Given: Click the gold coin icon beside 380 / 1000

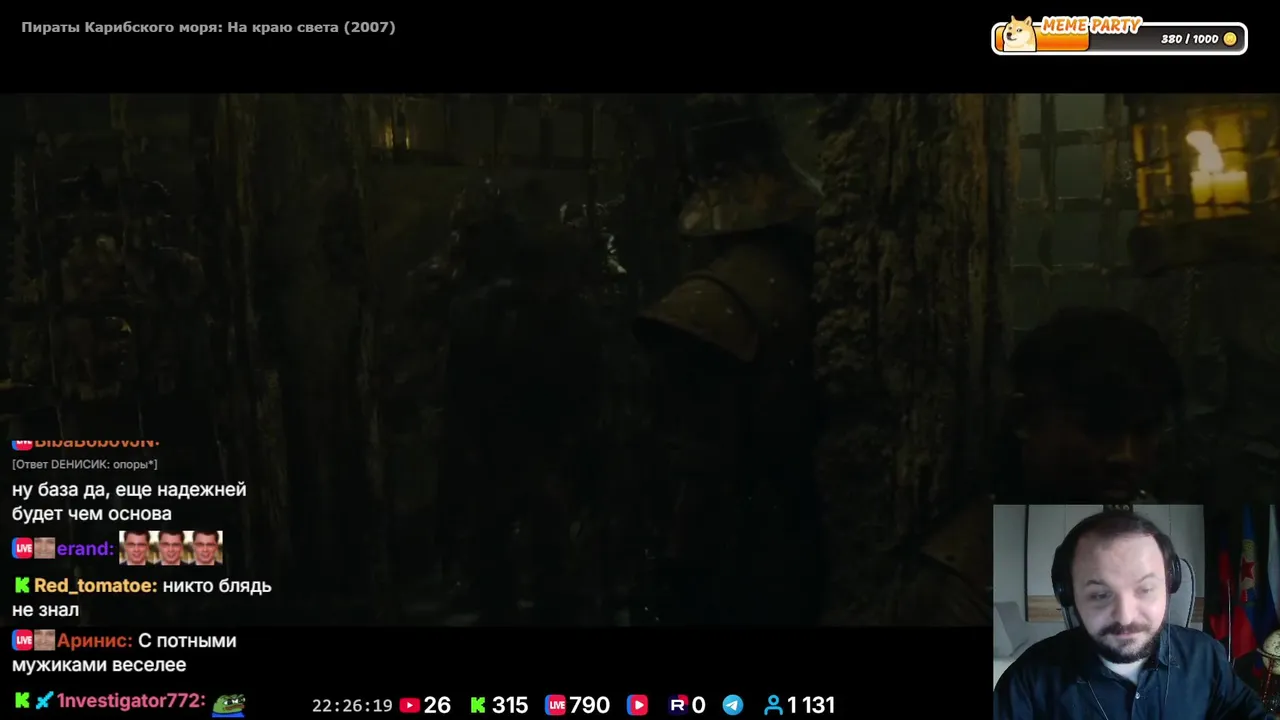Looking at the screenshot, I should [x=1230, y=39].
